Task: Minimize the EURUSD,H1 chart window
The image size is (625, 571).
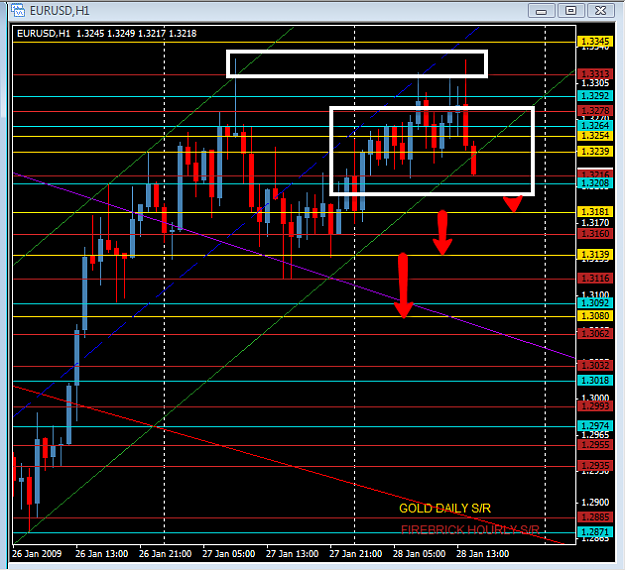Action: pyautogui.click(x=541, y=11)
